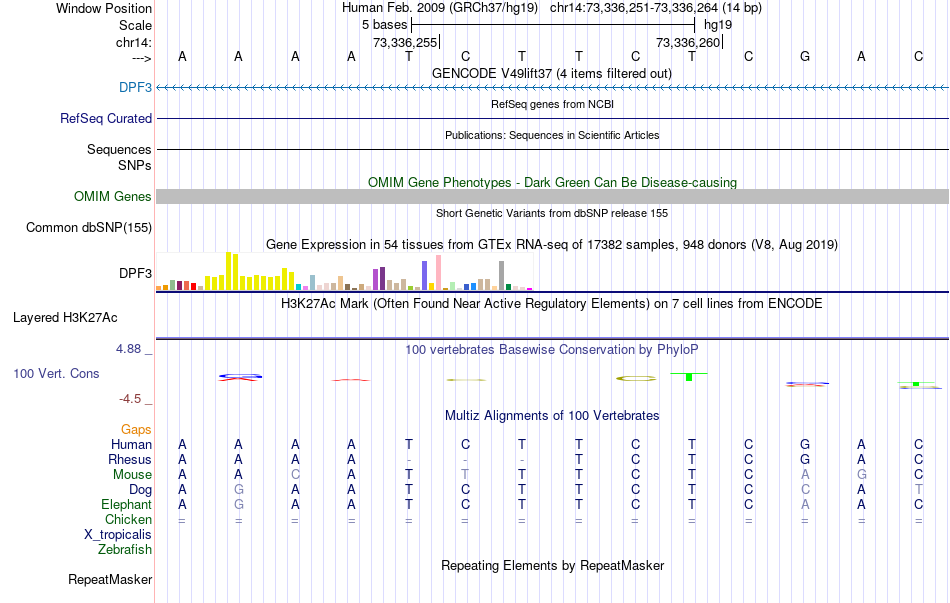Screen dimensions: 950x603
Task: Click the Human Feb. 2009 (GRCh37/hg19) text
Action: (x=440, y=8)
